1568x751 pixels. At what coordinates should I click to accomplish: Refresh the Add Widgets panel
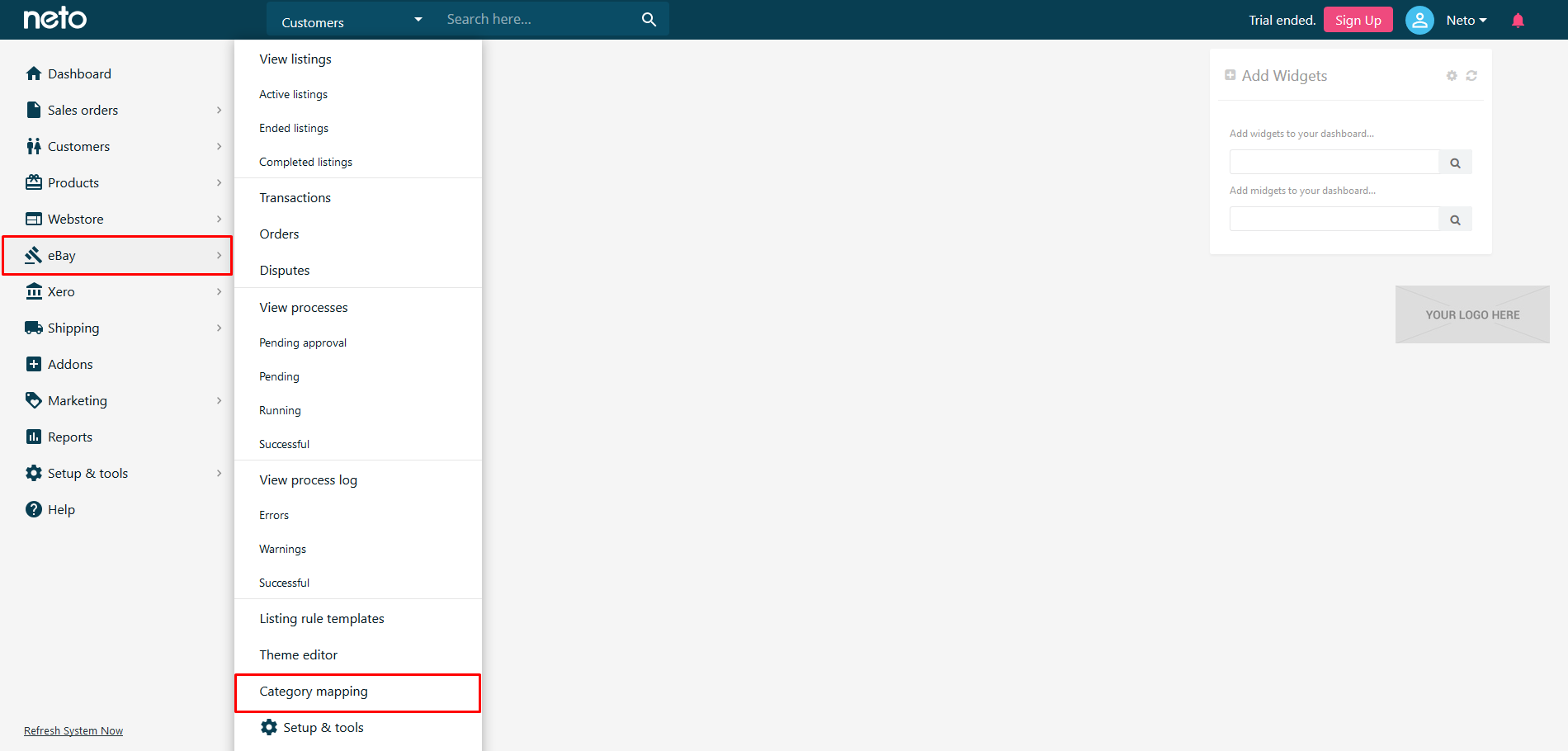point(1471,76)
